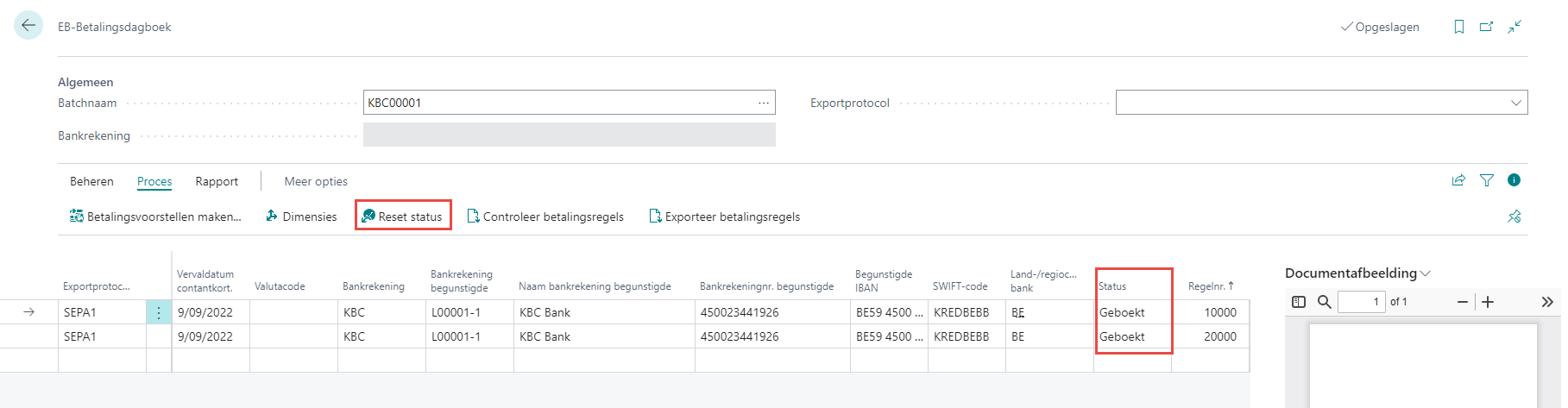
Task: Switch to the Beheren tab
Action: (x=91, y=181)
